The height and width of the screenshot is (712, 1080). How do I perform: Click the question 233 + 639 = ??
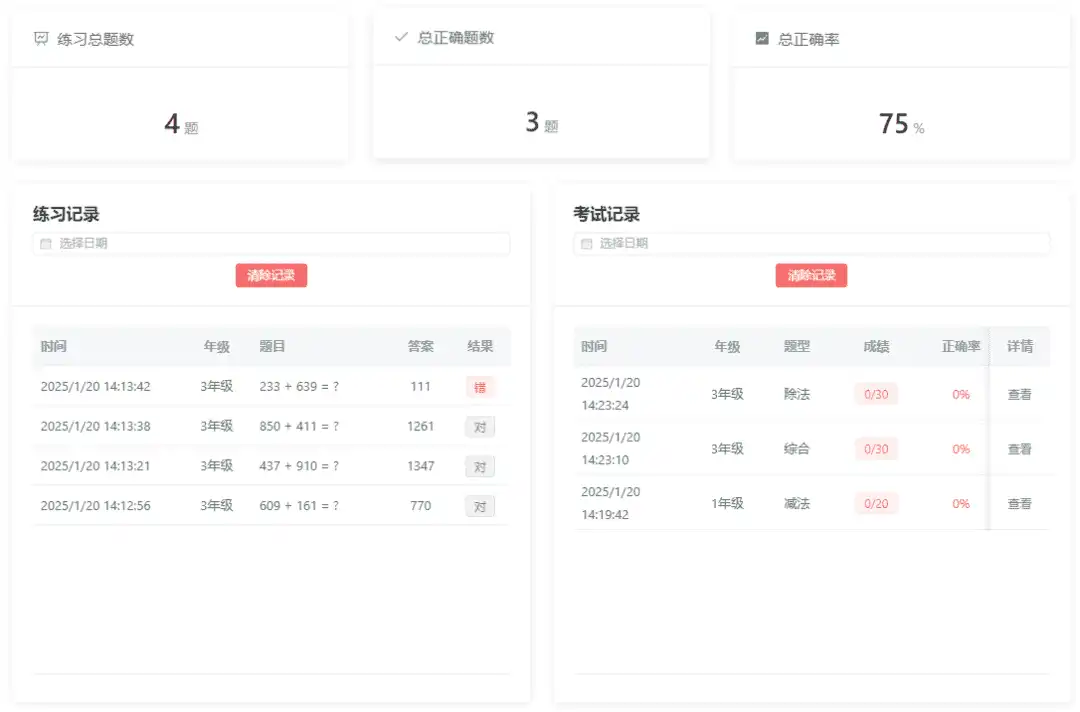coord(299,386)
